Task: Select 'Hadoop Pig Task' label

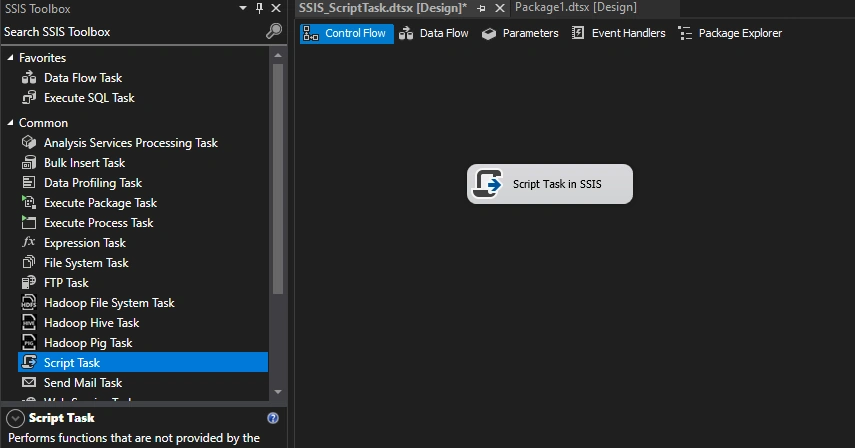Action: coord(88,343)
